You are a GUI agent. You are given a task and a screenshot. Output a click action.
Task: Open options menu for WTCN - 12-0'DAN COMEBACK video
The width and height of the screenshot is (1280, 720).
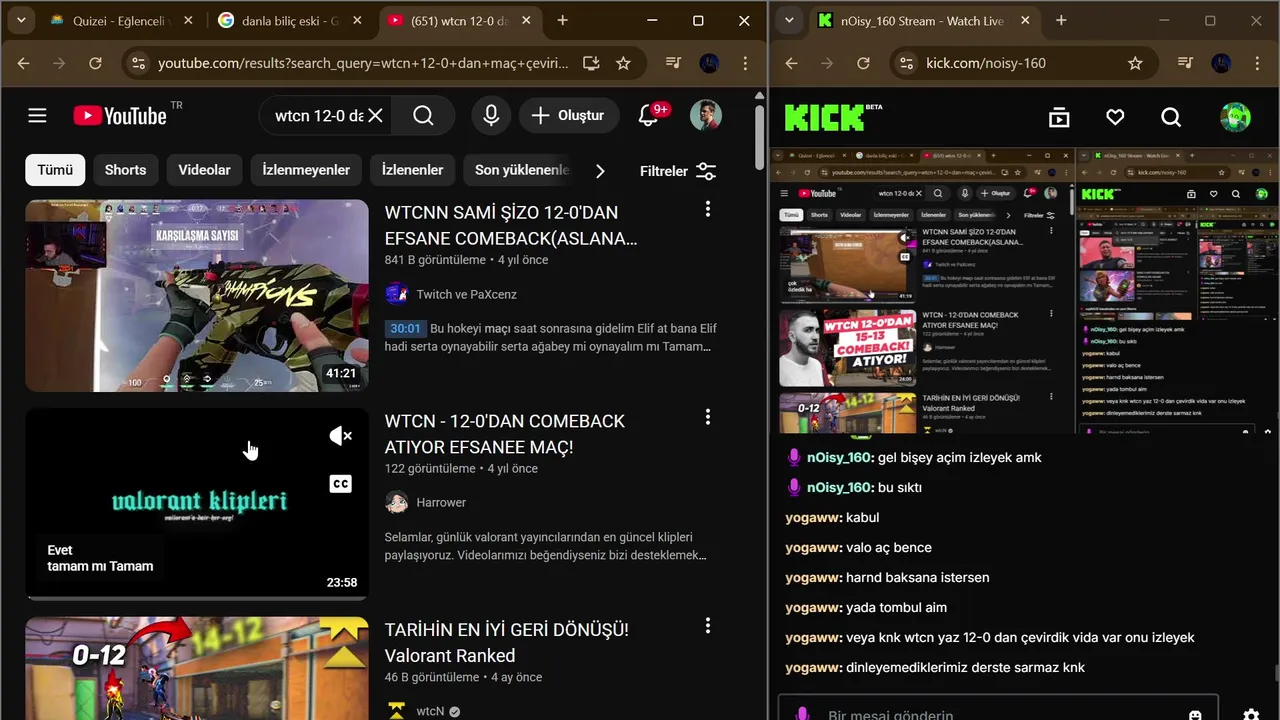[708, 417]
